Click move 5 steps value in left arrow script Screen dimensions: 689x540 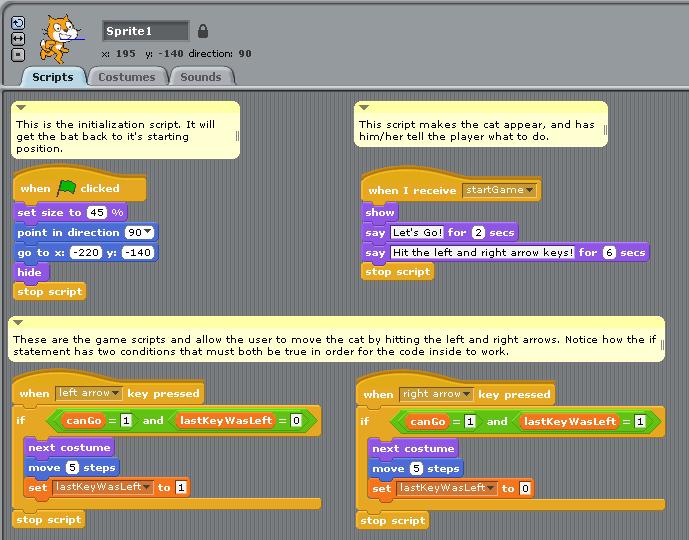(72, 468)
